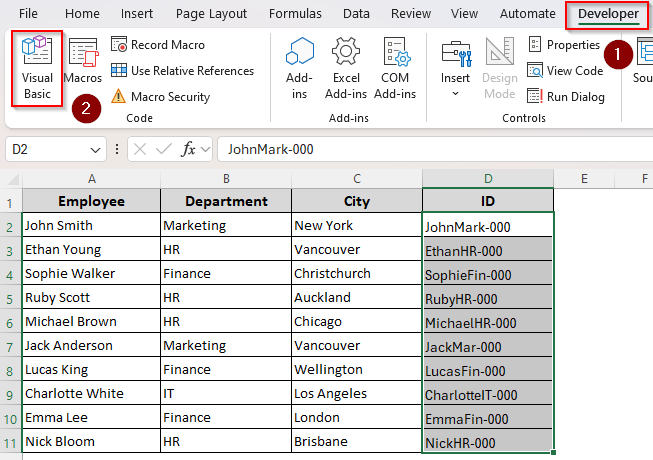Toggle Design Mode
This screenshot has height=460, width=653.
click(x=500, y=68)
